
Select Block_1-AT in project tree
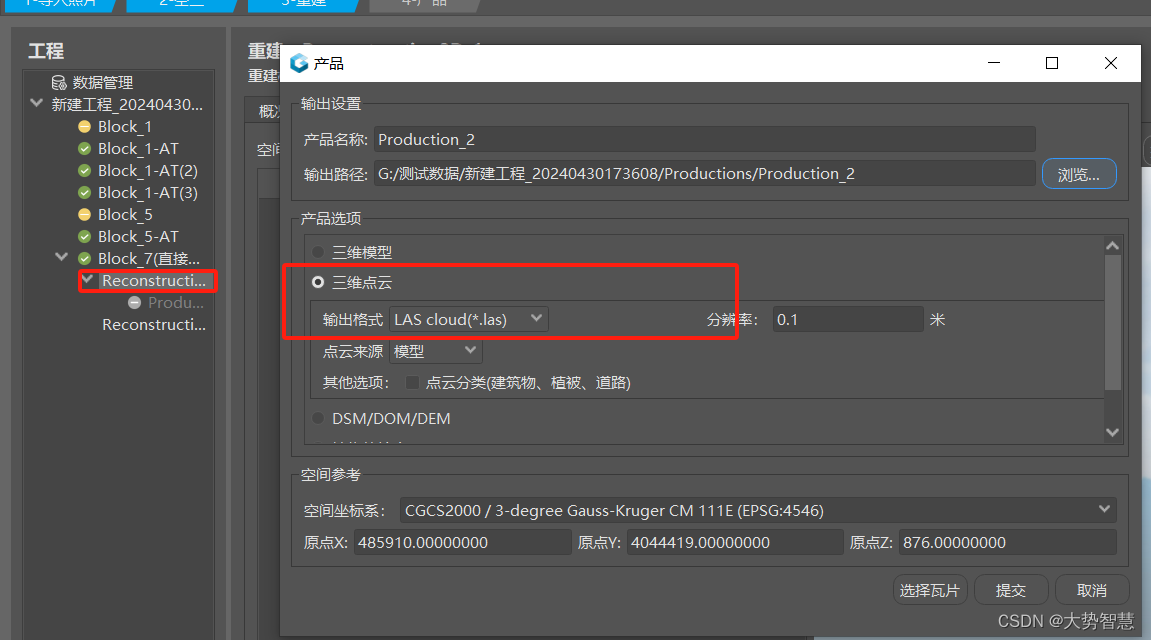point(138,148)
